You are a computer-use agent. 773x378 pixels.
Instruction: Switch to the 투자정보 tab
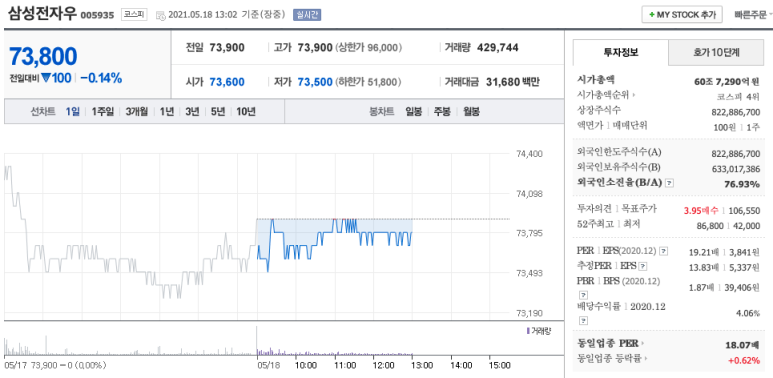[x=621, y=53]
